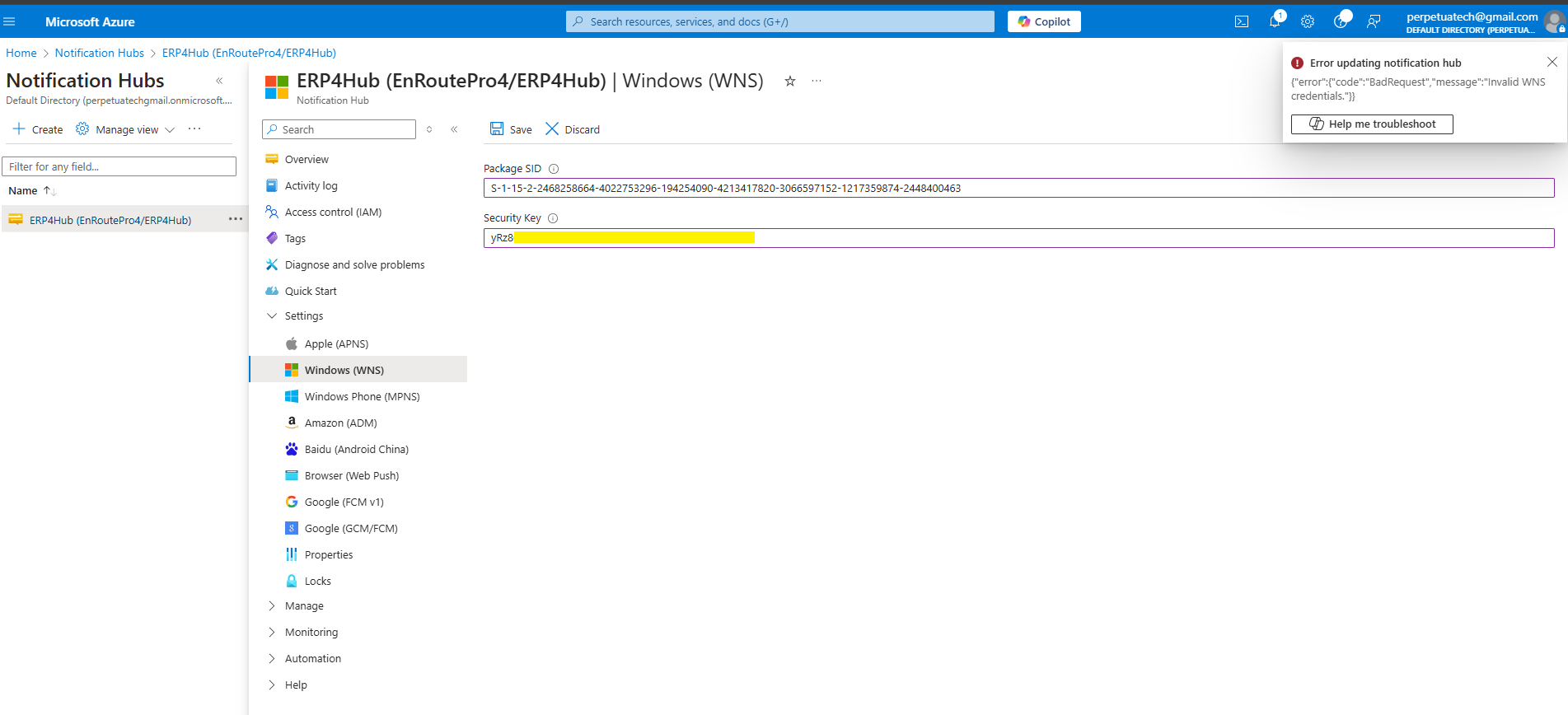This screenshot has width=1568, height=715.
Task: Open Access control (IAM)
Action: coord(333,212)
